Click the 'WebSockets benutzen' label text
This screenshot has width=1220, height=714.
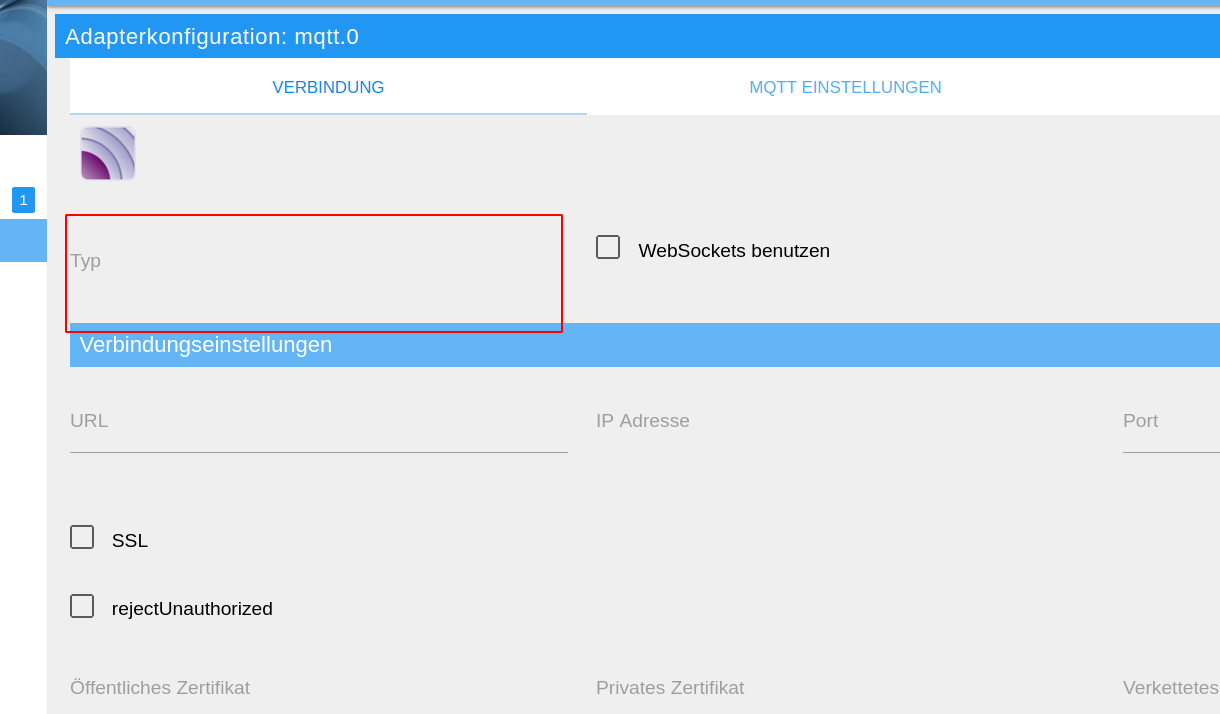[x=734, y=251]
